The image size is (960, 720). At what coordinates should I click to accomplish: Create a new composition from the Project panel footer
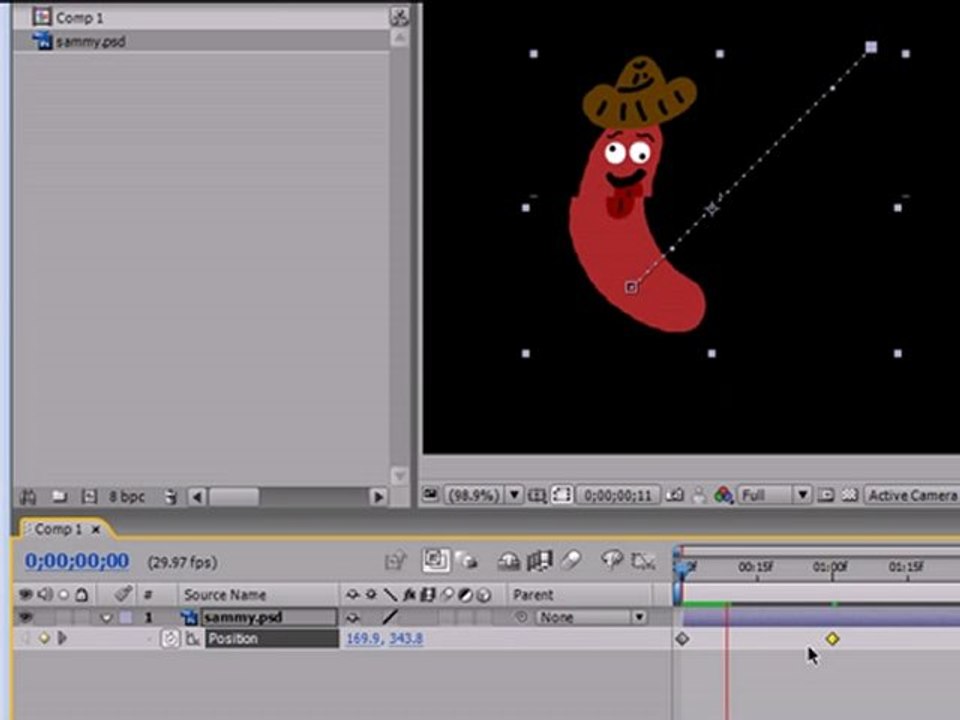click(89, 497)
